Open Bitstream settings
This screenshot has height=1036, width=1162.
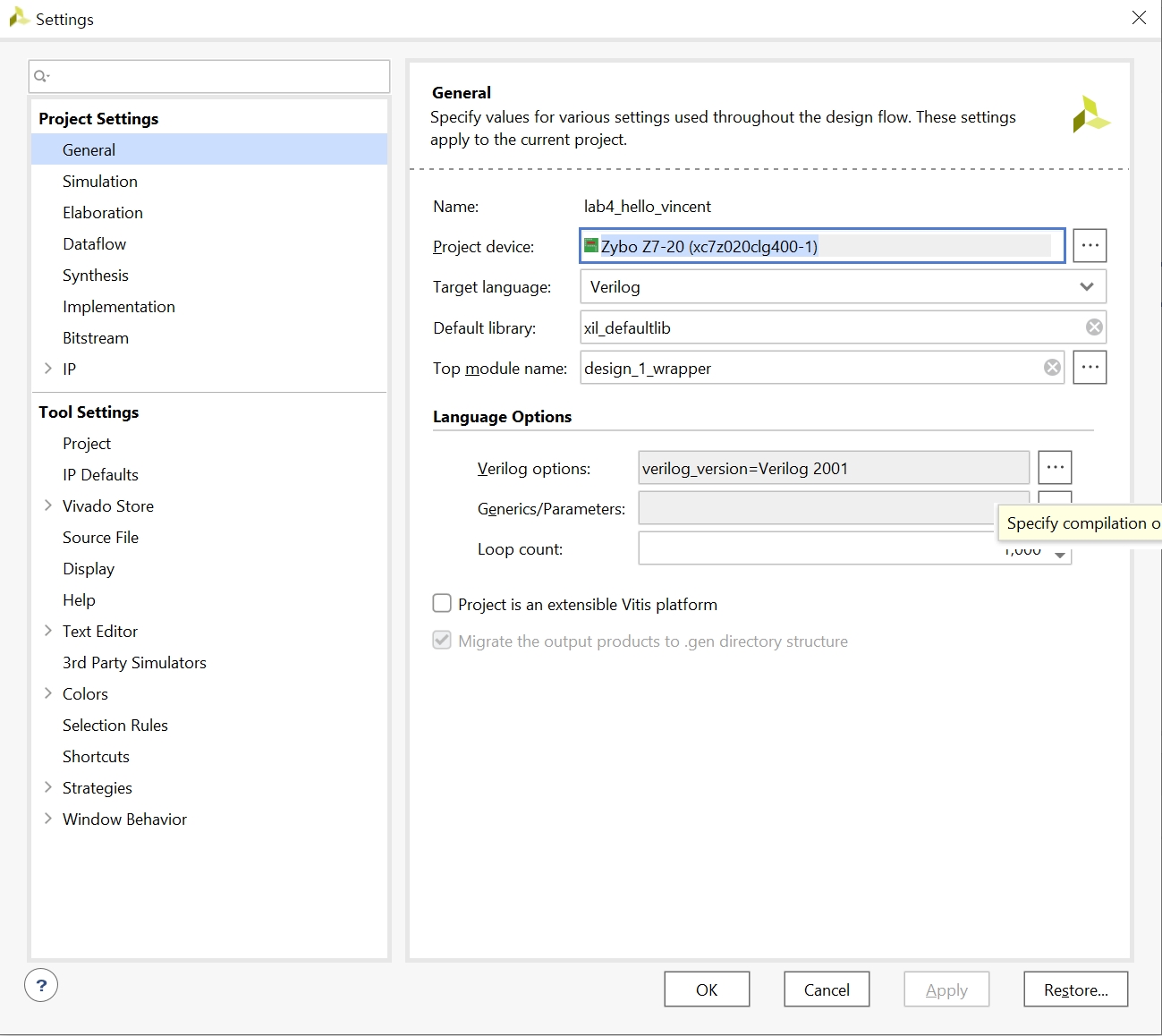96,337
